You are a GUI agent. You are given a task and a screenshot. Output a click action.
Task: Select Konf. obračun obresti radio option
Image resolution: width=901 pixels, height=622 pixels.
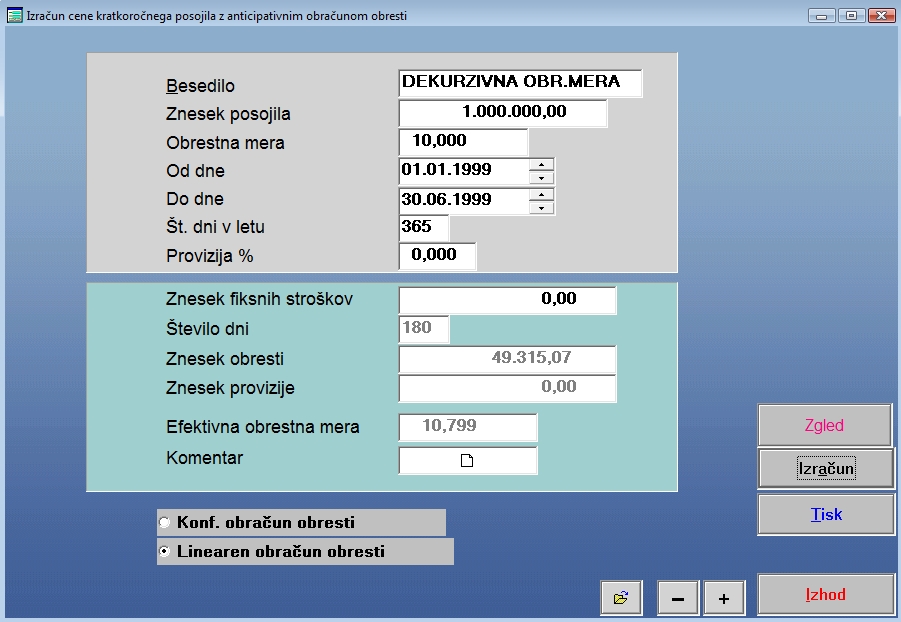pyautogui.click(x=165, y=522)
